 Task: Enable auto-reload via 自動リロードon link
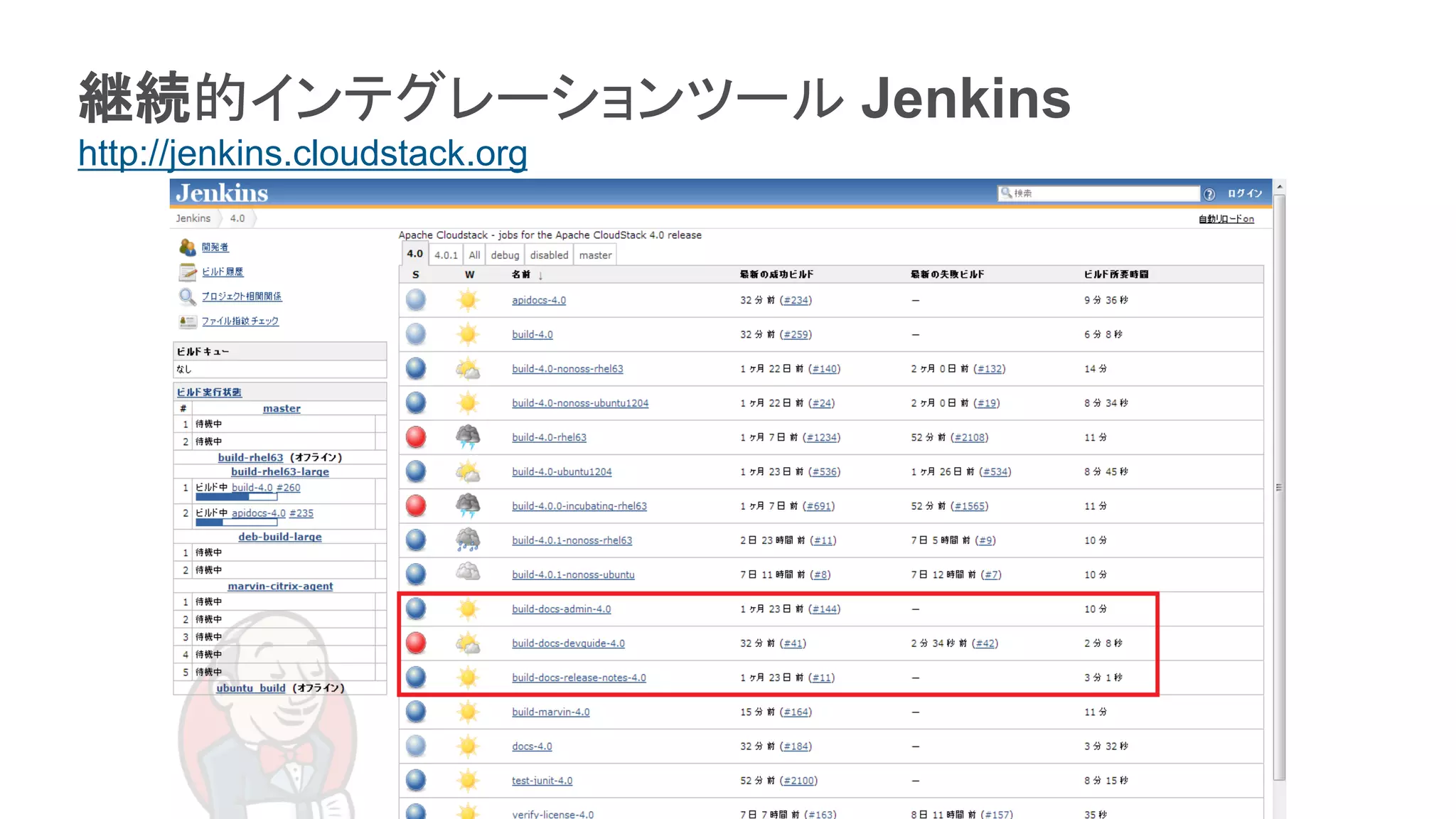tap(1226, 219)
